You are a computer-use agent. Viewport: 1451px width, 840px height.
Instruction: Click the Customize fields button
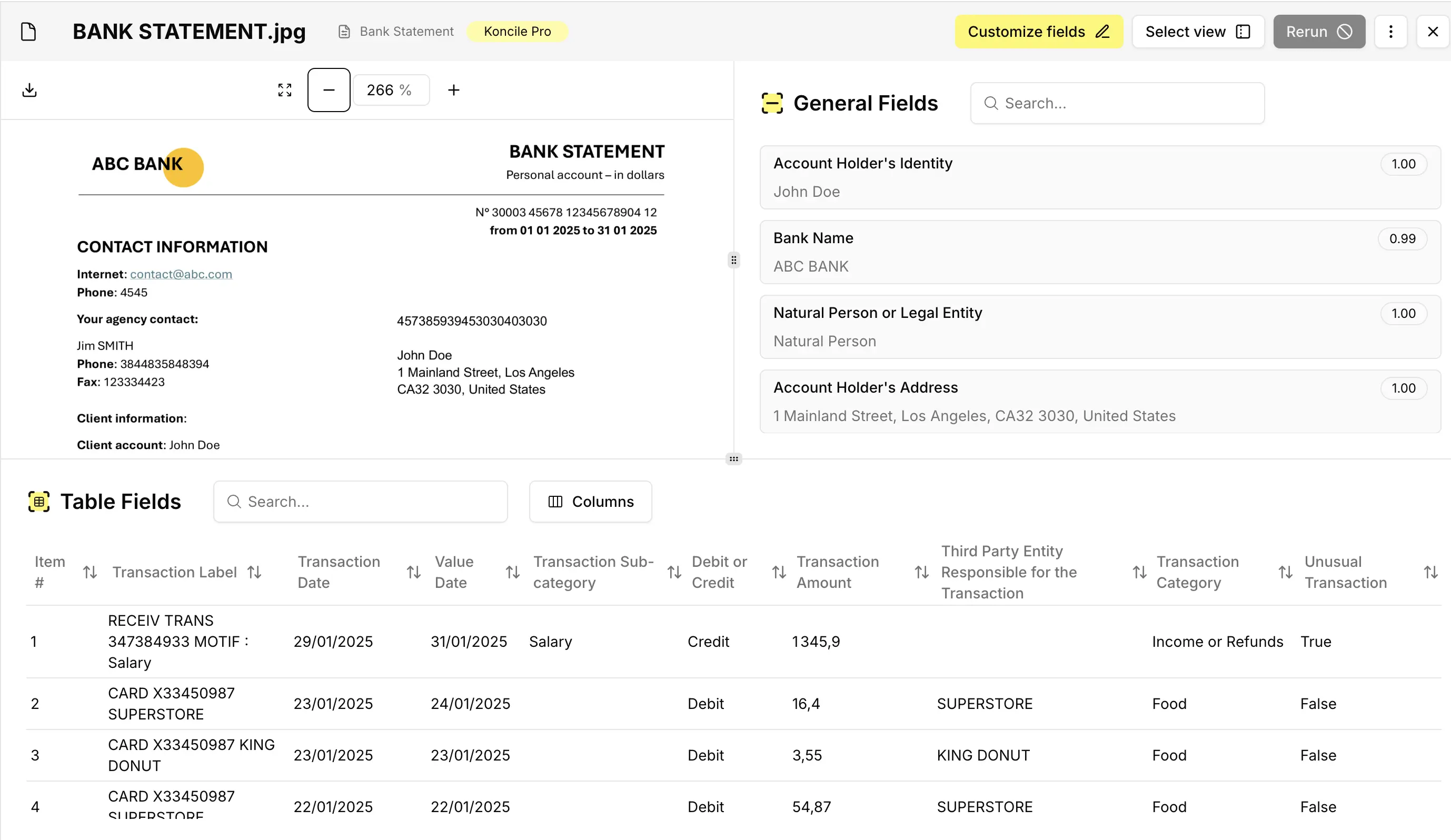coord(1038,31)
